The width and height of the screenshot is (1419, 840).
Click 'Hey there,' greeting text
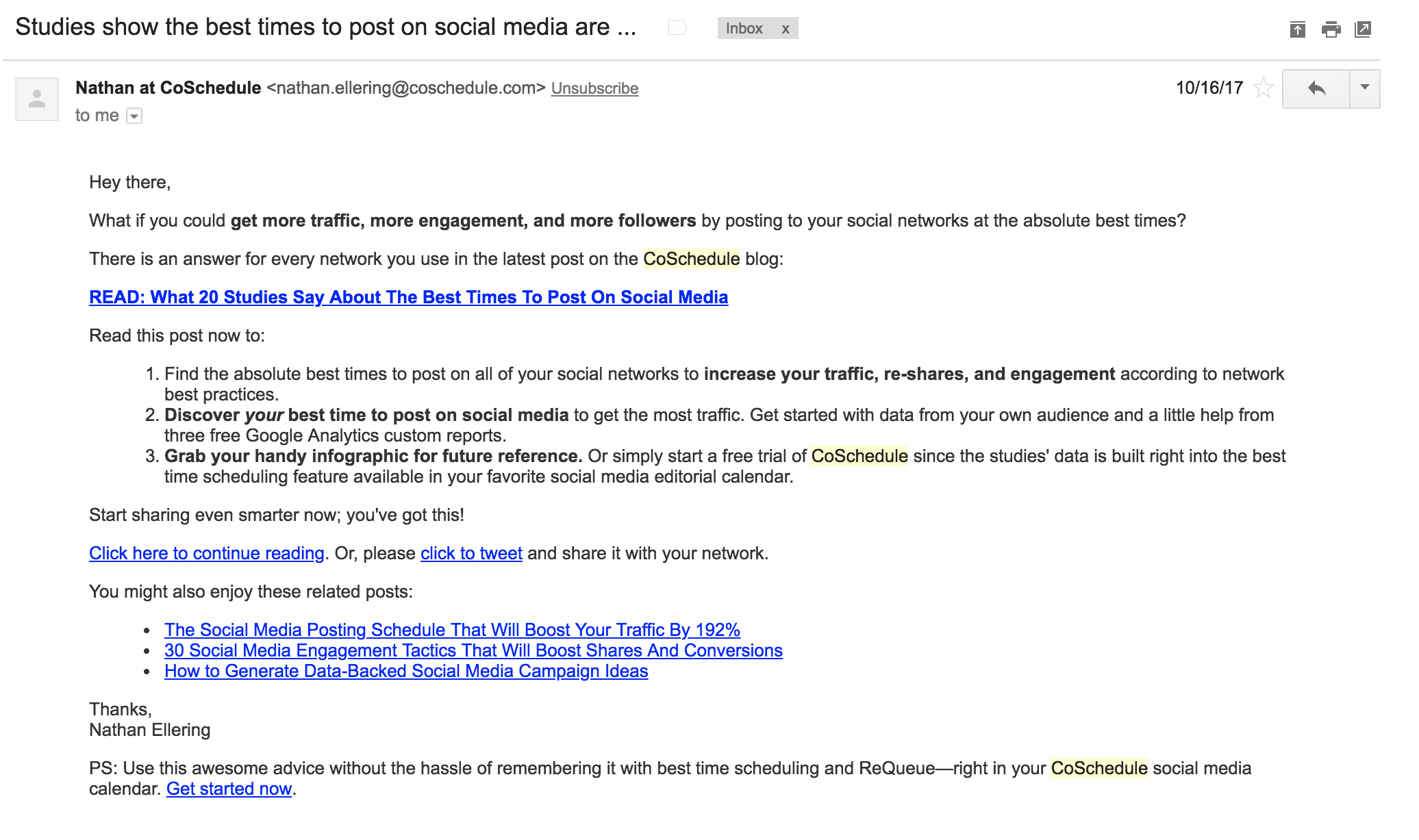pyautogui.click(x=130, y=182)
